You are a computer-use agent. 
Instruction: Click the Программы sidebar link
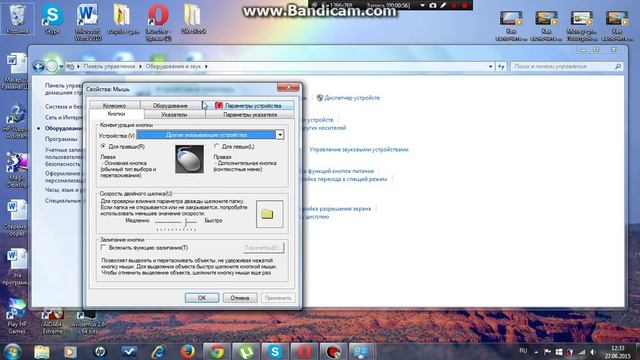click(61, 139)
